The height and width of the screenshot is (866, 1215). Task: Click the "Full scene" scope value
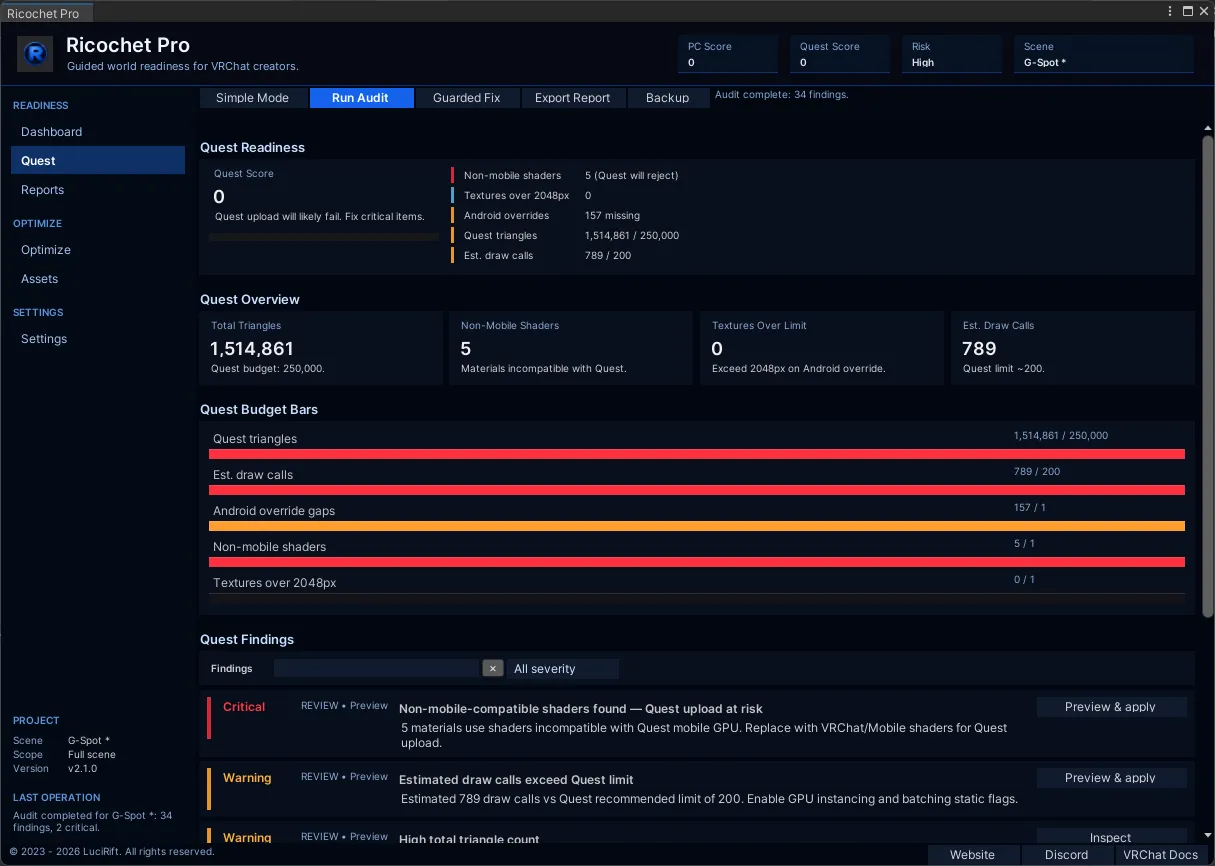92,755
